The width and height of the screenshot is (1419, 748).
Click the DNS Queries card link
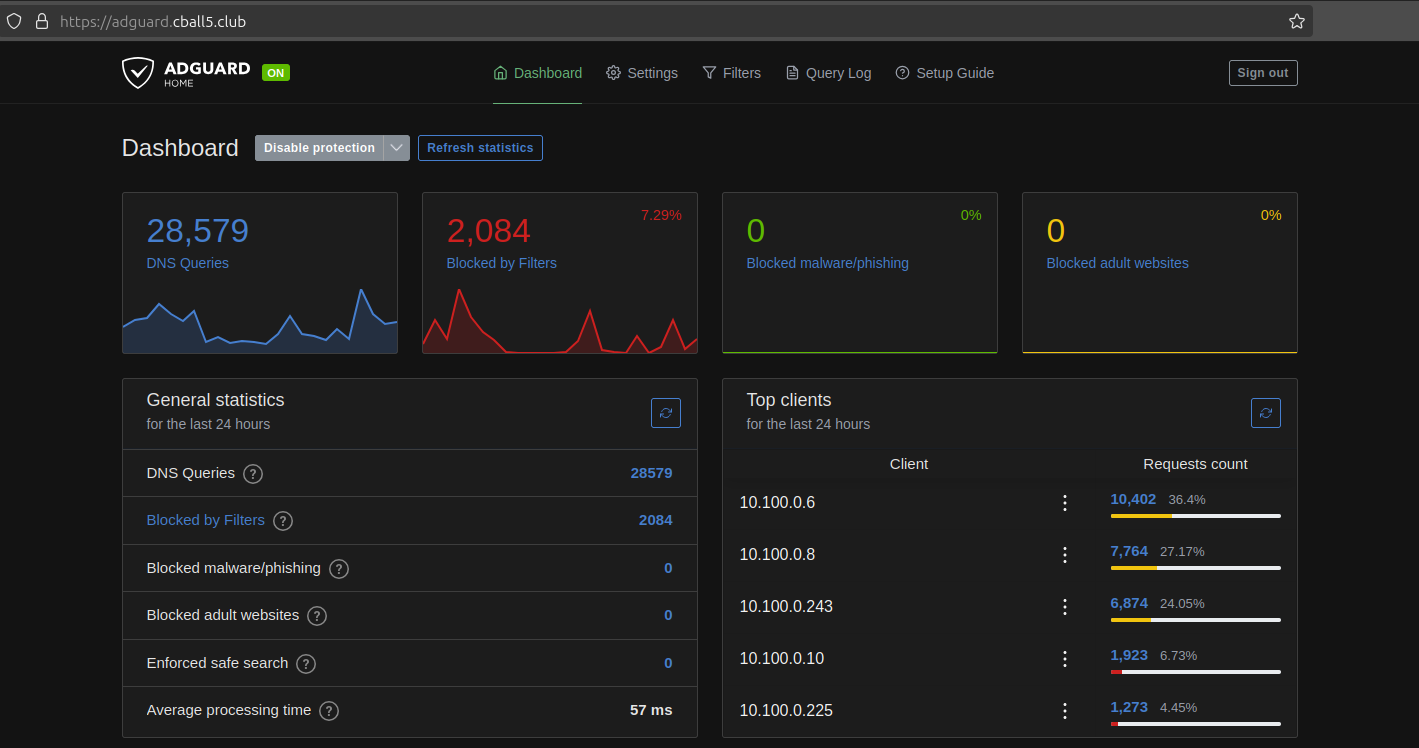[188, 263]
